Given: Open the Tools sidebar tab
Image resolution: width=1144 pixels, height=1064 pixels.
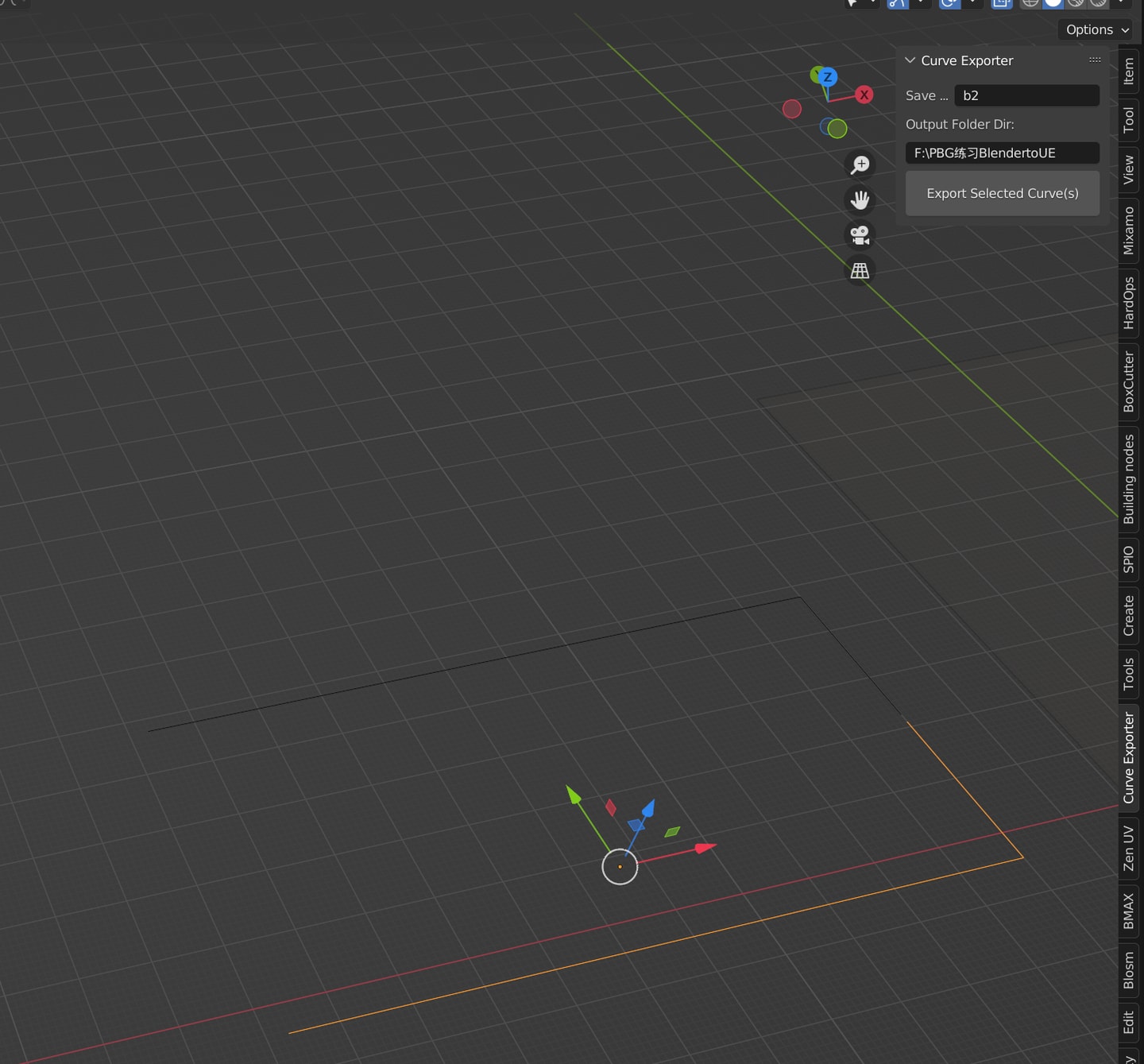Looking at the screenshot, I should pyautogui.click(x=1128, y=673).
